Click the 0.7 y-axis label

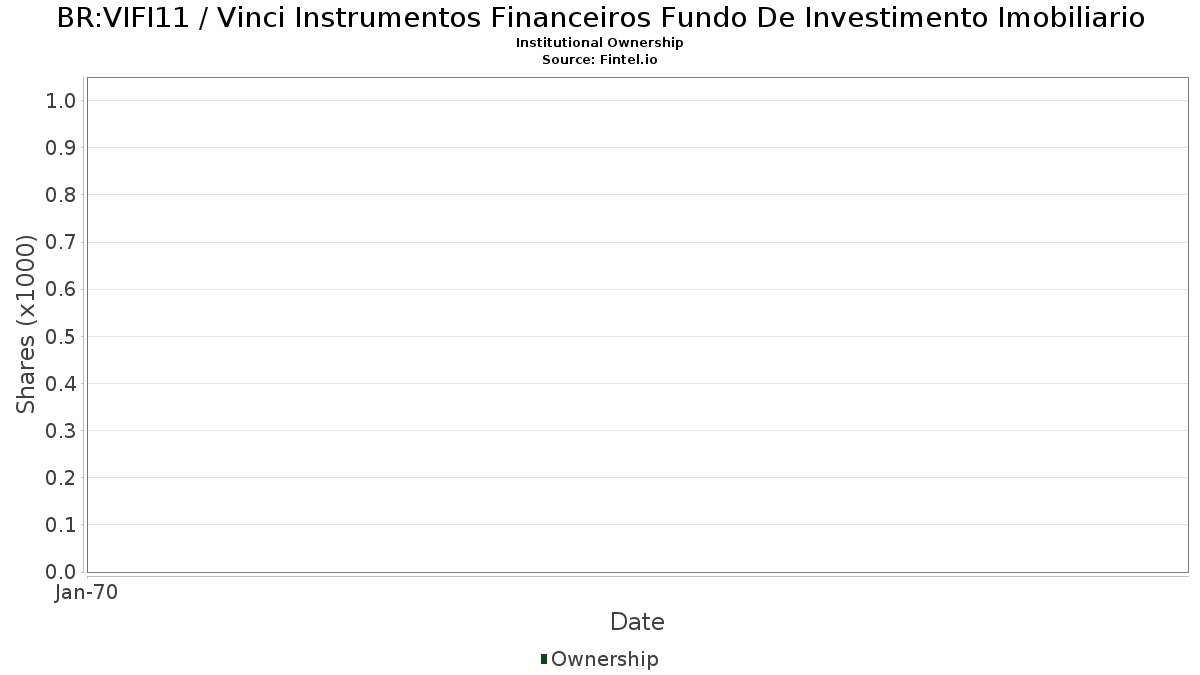click(61, 242)
